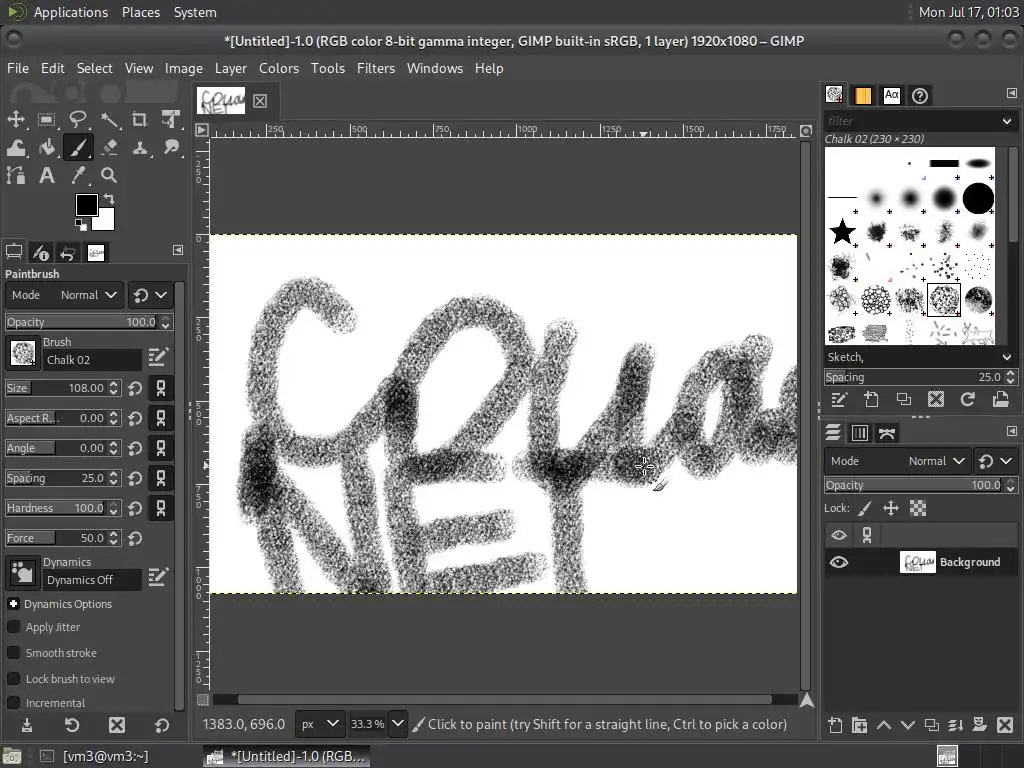Reset brush Size to default

tap(135, 389)
